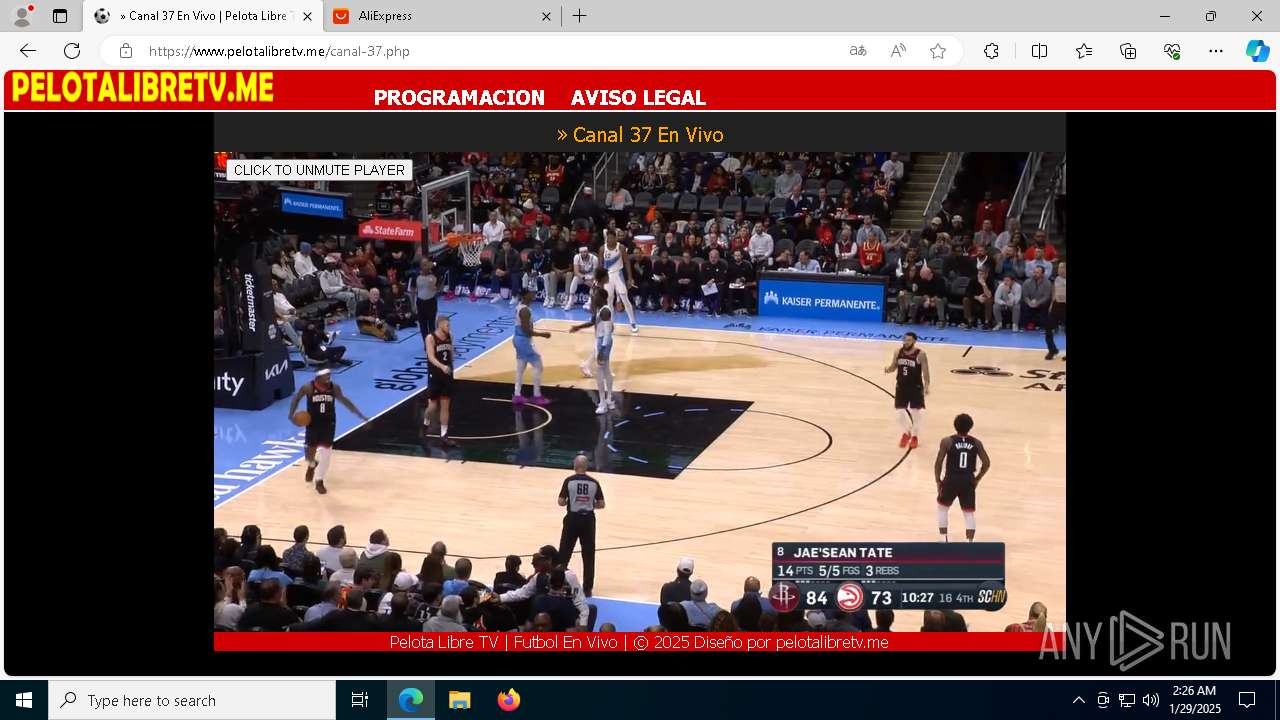Screen dimensions: 1280x720
Task: Click the address bar URL field
Action: point(490,51)
